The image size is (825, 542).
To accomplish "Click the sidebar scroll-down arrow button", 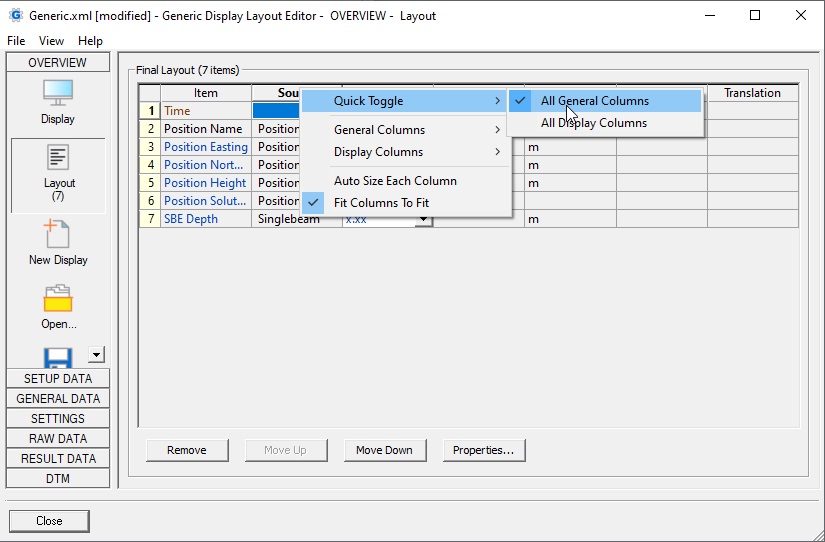I will tap(96, 354).
